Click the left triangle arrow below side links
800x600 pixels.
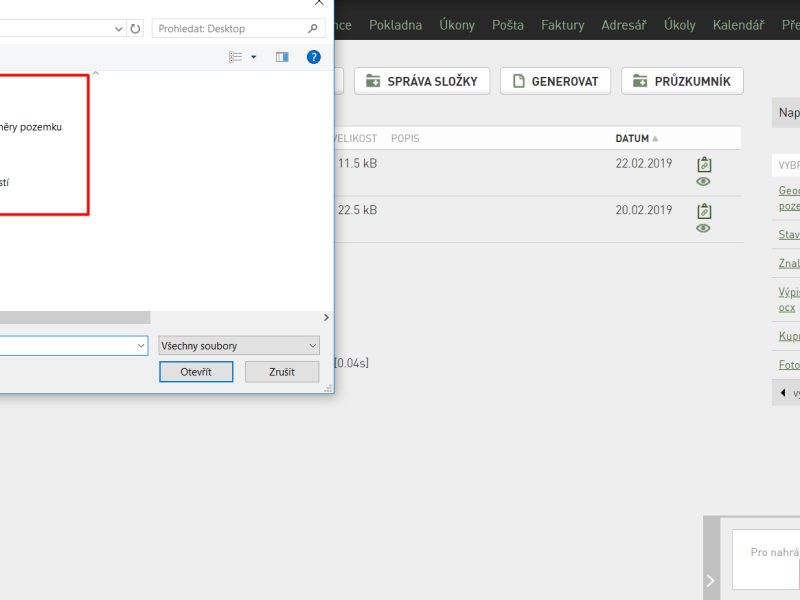tap(783, 392)
